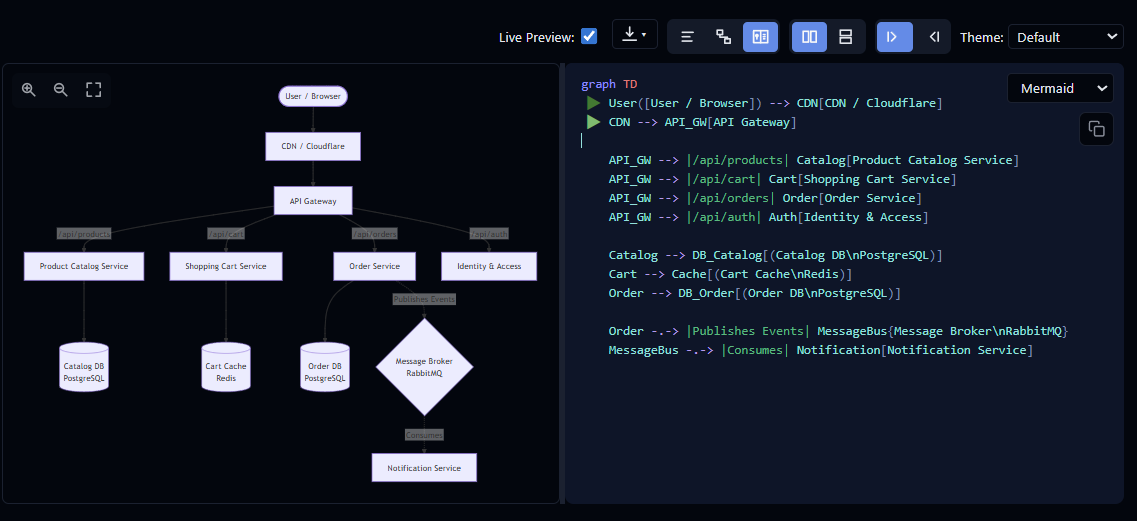This screenshot has height=521, width=1137.
Task: Select stacked row layout
Action: coord(845,37)
